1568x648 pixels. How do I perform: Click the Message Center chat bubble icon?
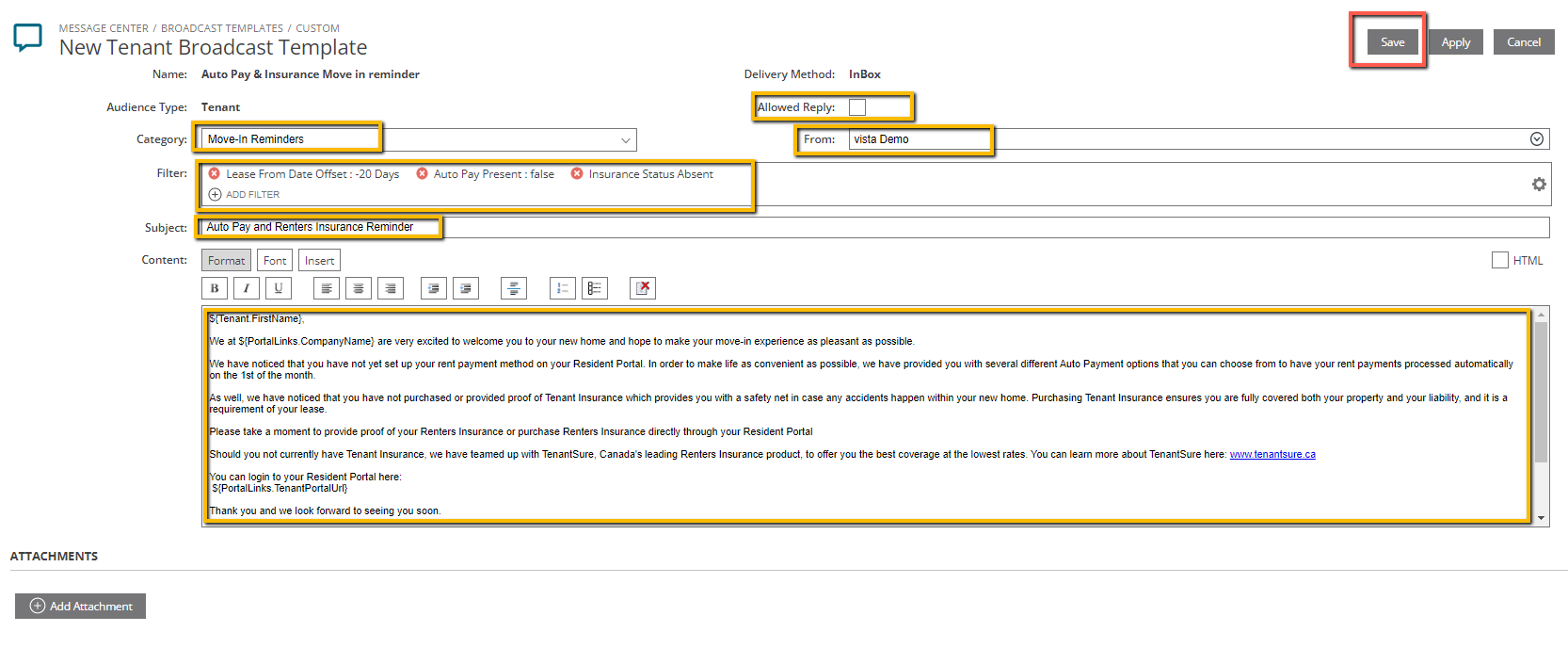pos(27,39)
